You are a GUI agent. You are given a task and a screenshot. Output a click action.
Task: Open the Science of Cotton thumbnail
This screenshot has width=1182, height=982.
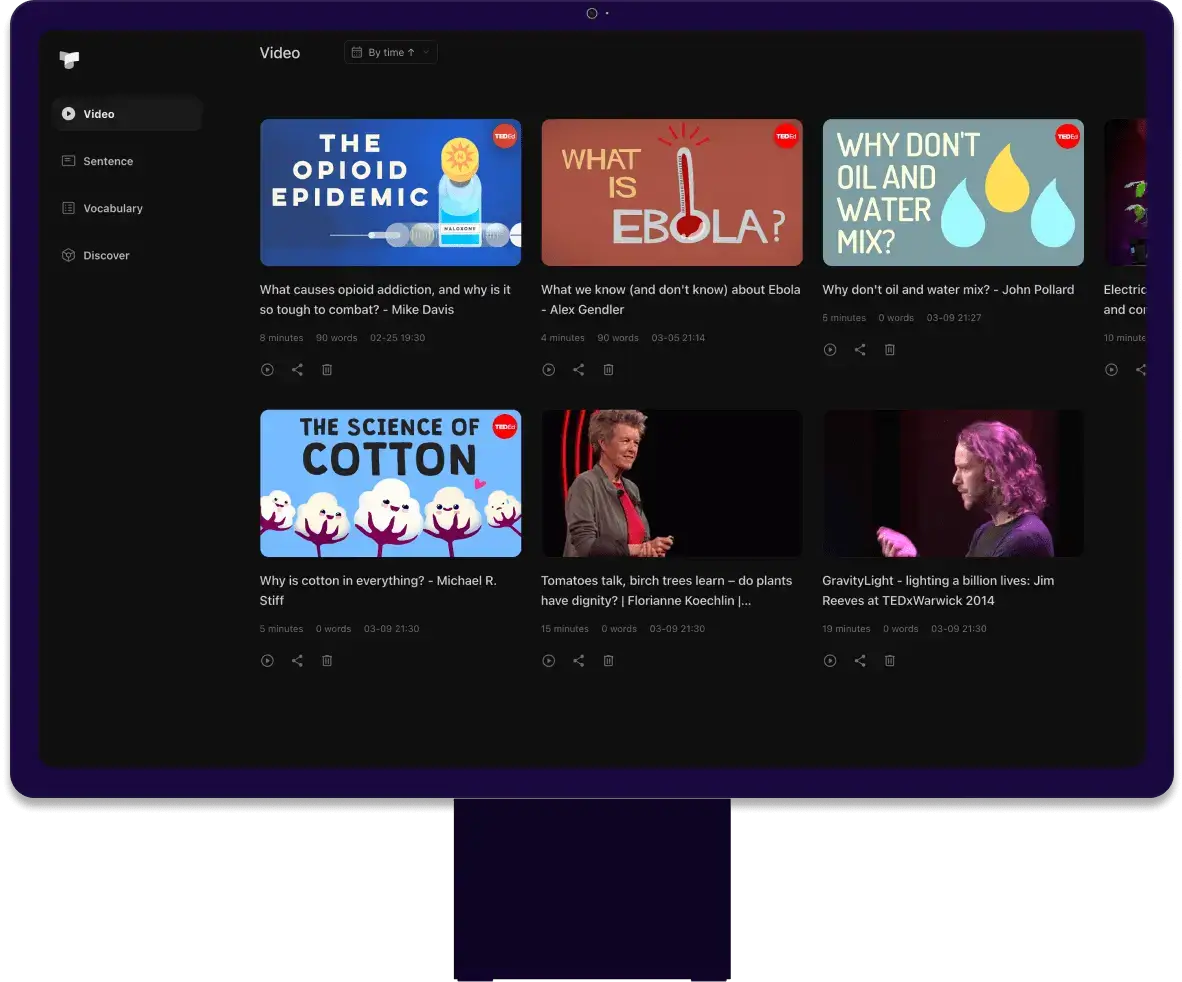(x=390, y=483)
